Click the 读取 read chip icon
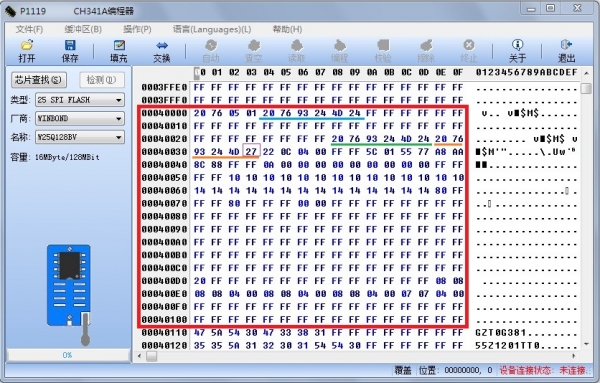 click(297, 51)
